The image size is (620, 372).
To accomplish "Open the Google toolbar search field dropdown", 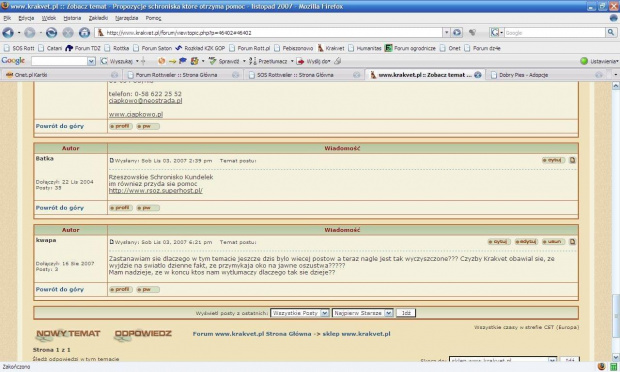I will pos(91,61).
